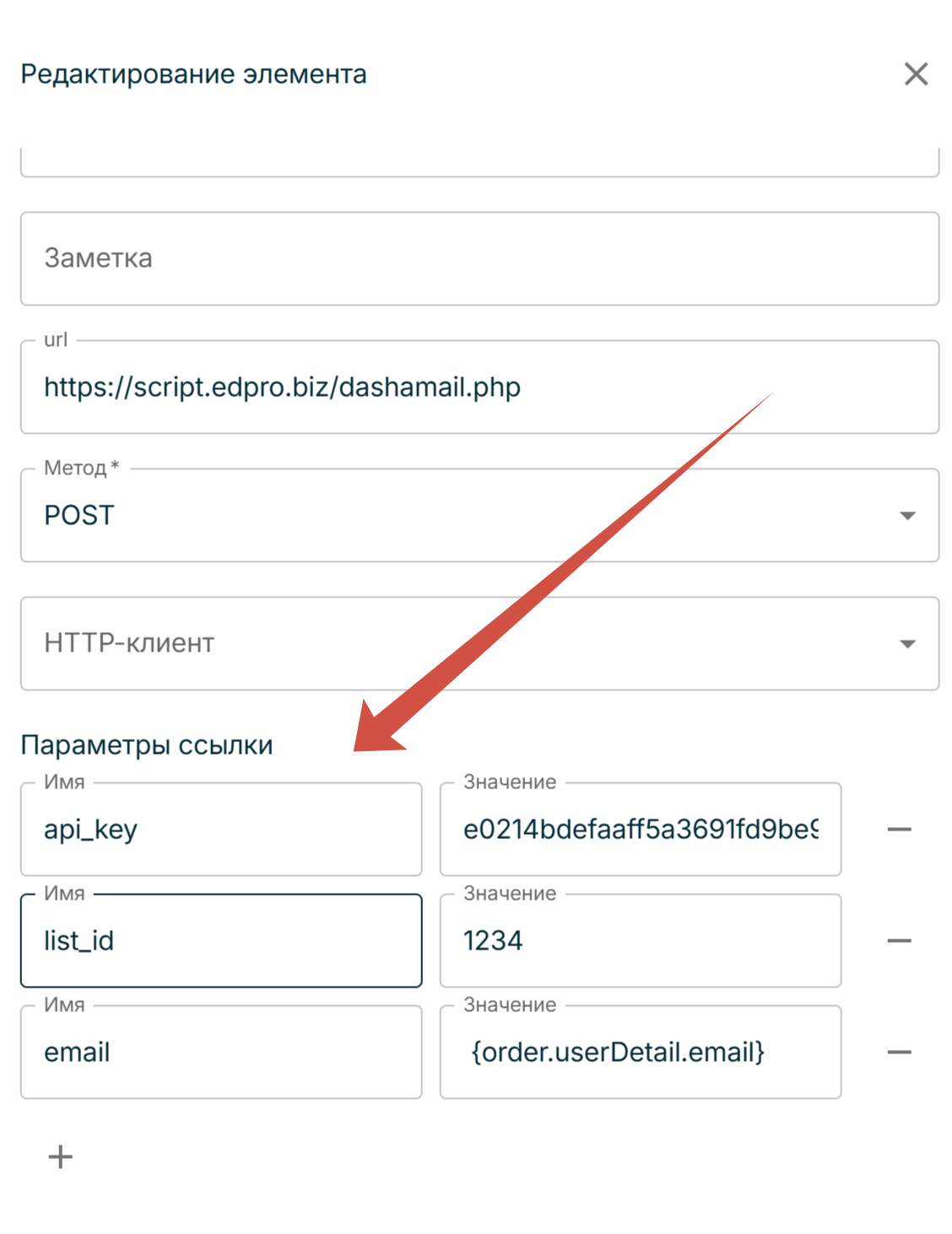Image resolution: width=952 pixels, height=1234 pixels.
Task: Click the Редактирование элемента dialog title
Action: click(194, 74)
